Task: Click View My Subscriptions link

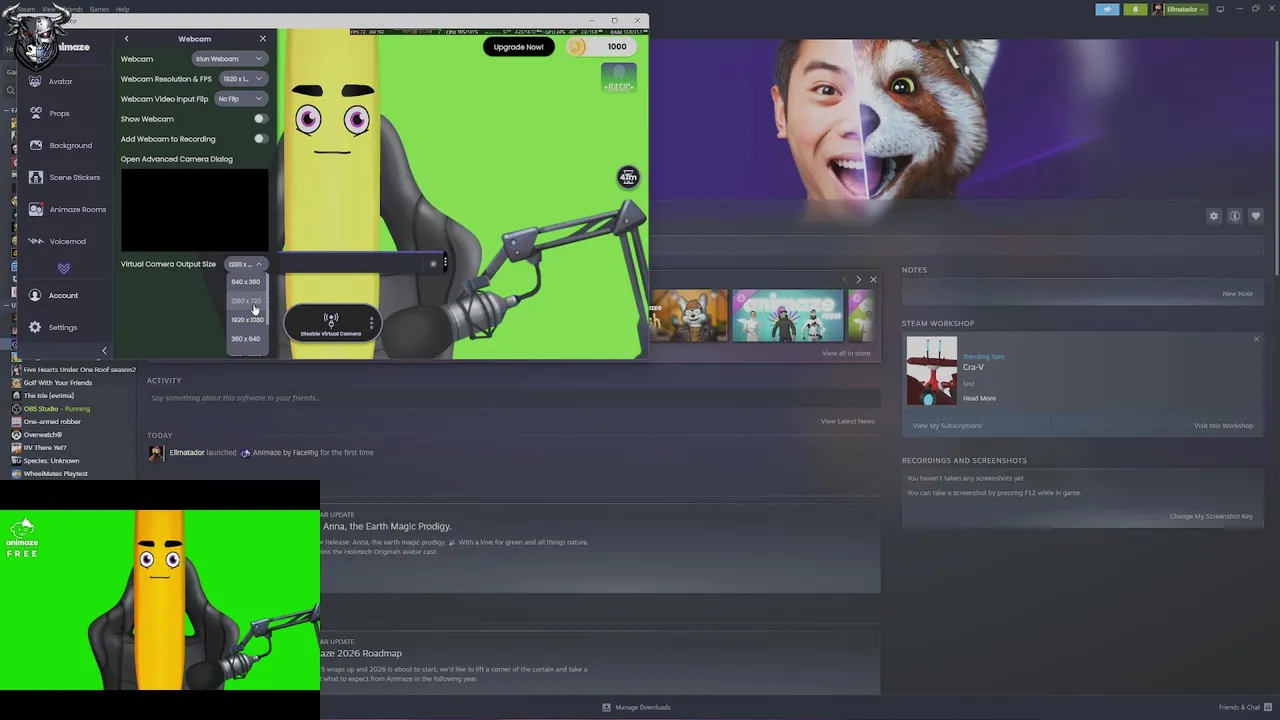Action: click(x=947, y=426)
